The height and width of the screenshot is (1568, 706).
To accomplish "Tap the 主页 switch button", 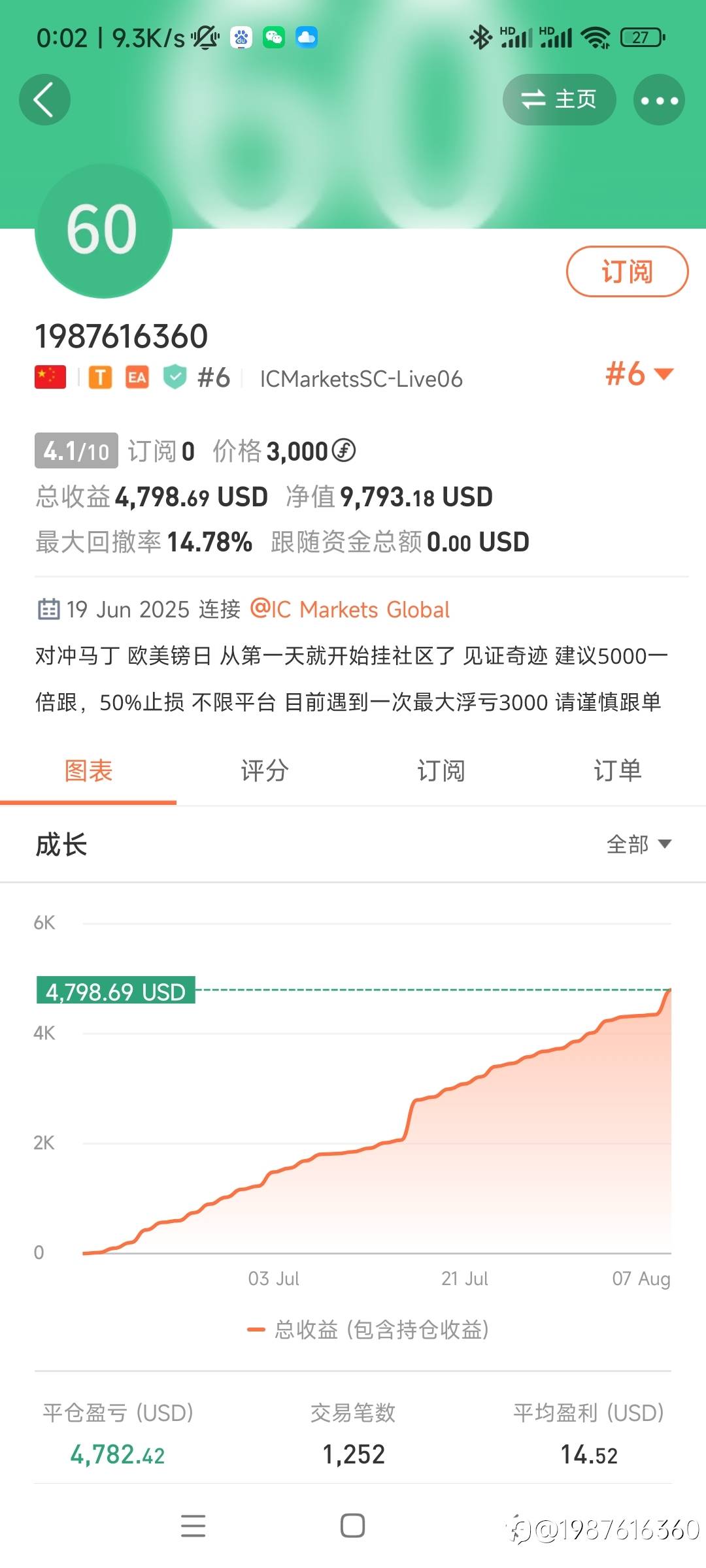I will click(x=559, y=100).
